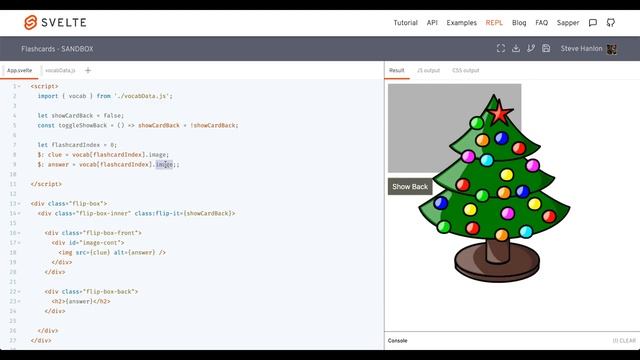
Task: Collapse the flip-box-front div at line 16
Action: click(19, 233)
